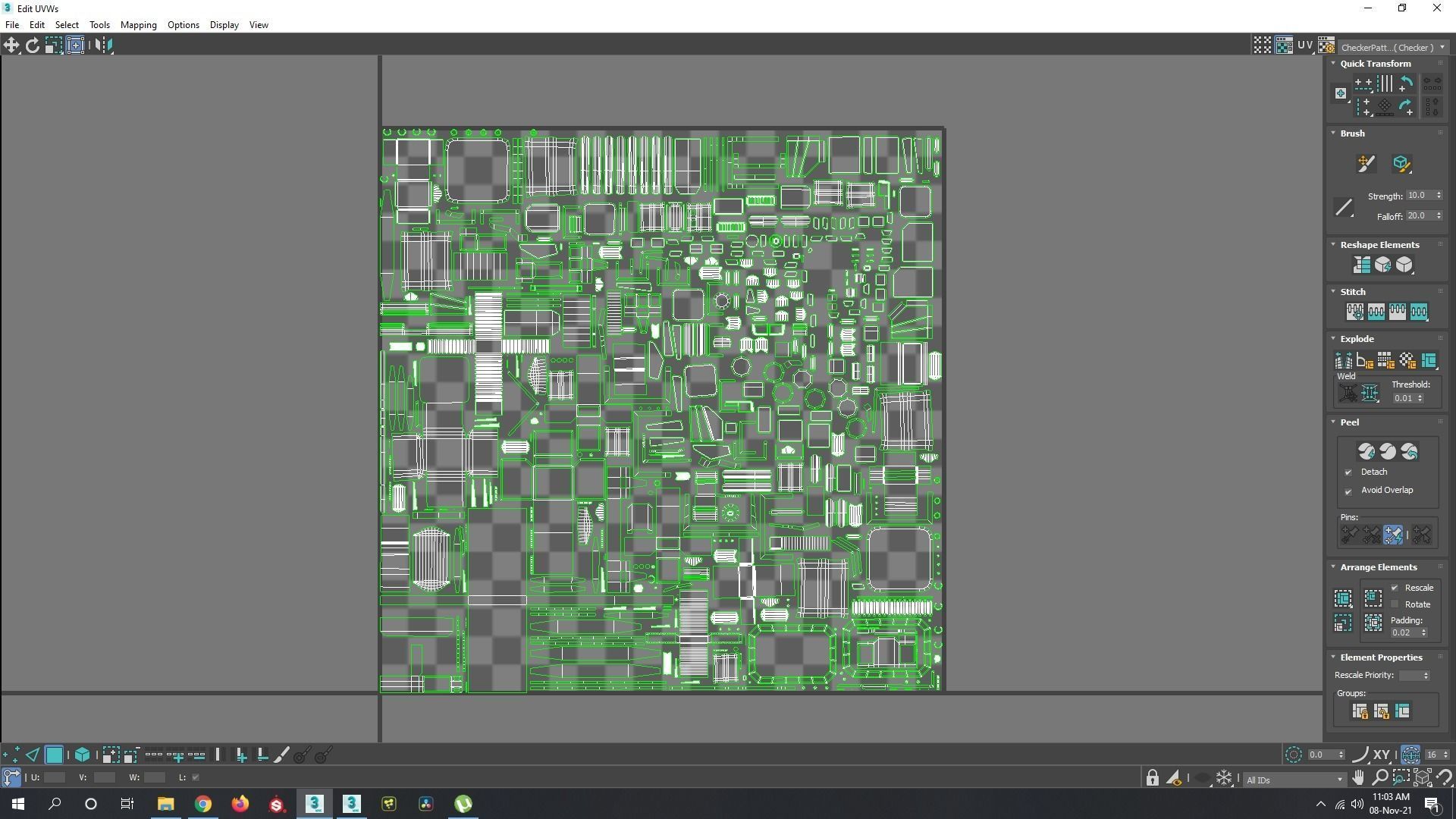Select the Pan View hand tool
The image size is (1456, 819).
1358,778
